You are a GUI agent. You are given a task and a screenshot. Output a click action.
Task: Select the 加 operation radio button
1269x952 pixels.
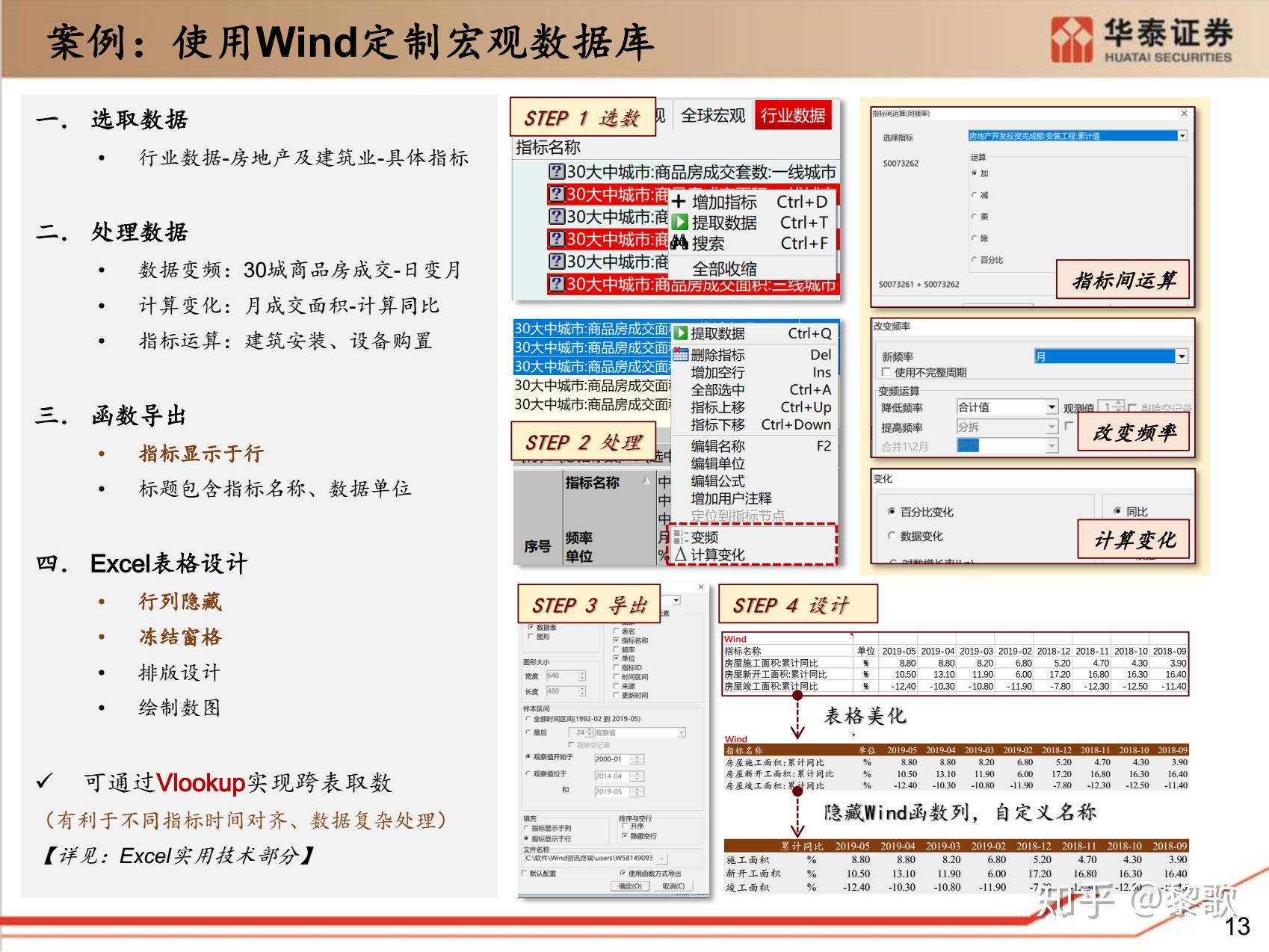[974, 173]
